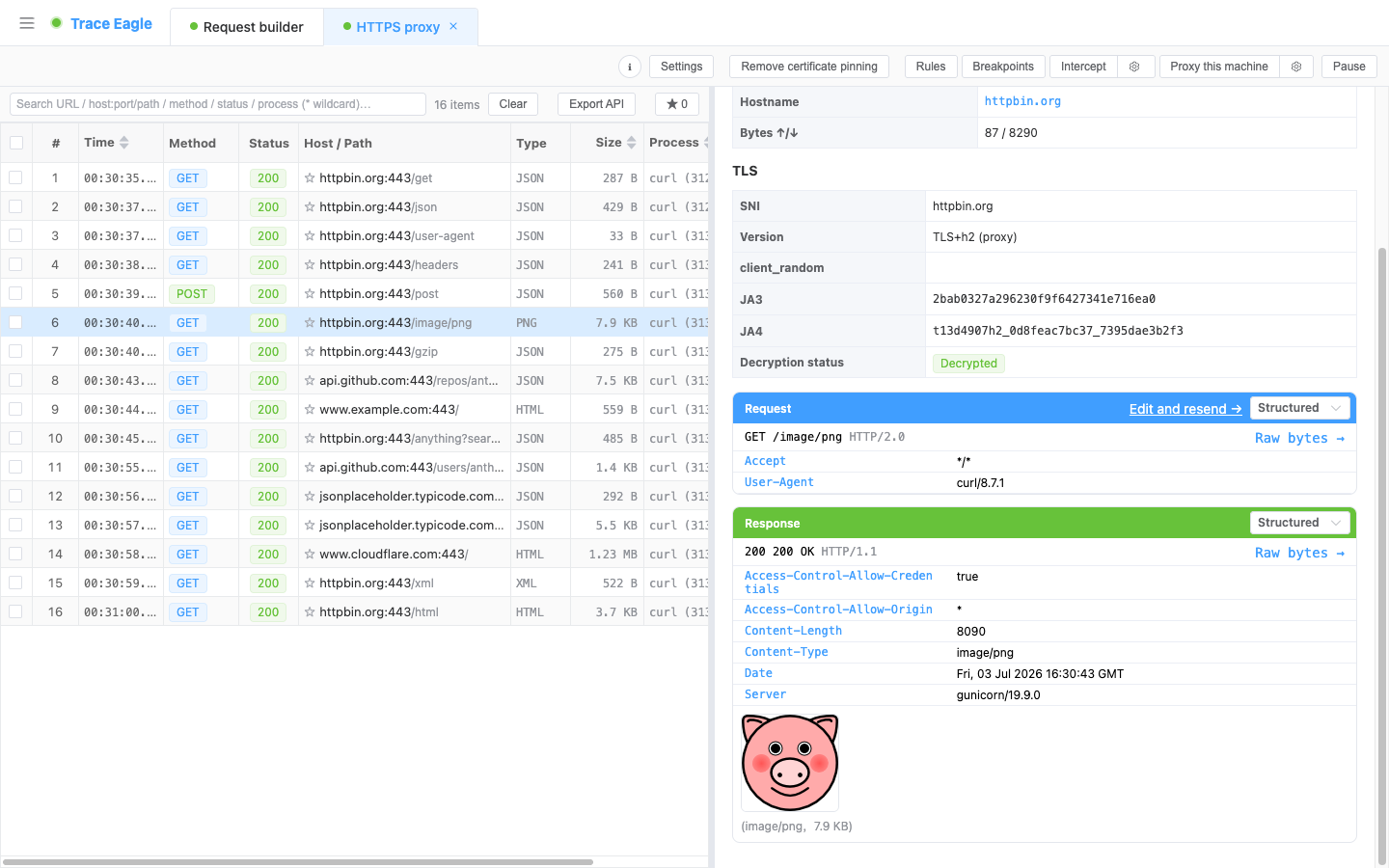This screenshot has width=1389, height=868.
Task: Check the row 14 checkbox
Action: pos(15,554)
